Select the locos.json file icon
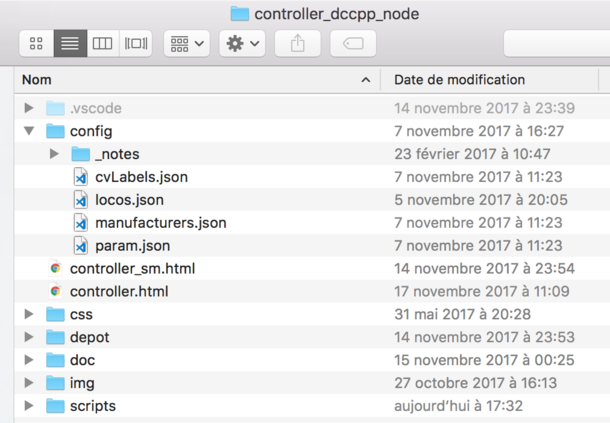This screenshot has height=423, width=610. coord(81,200)
